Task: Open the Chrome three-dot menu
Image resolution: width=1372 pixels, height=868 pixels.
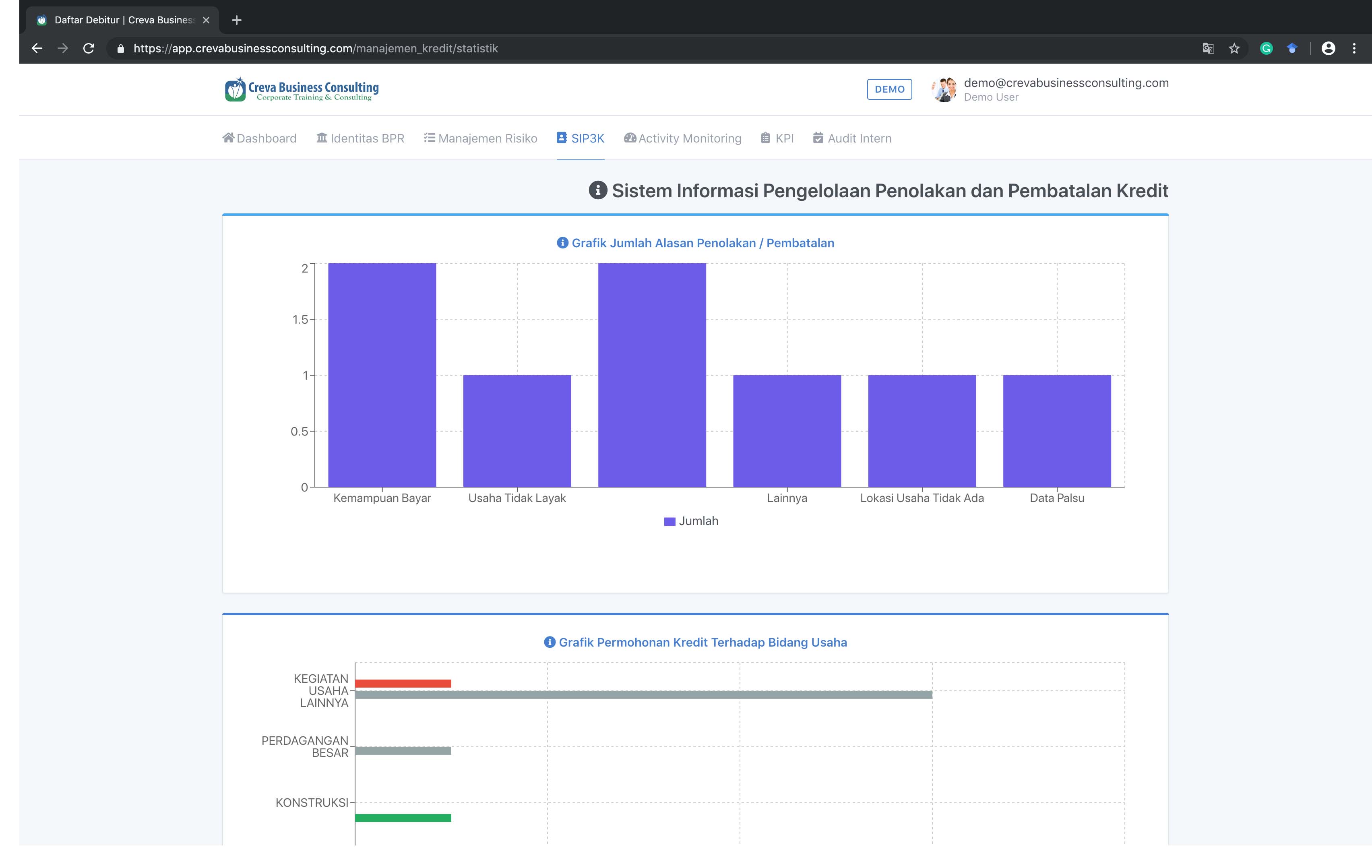Action: click(1354, 48)
